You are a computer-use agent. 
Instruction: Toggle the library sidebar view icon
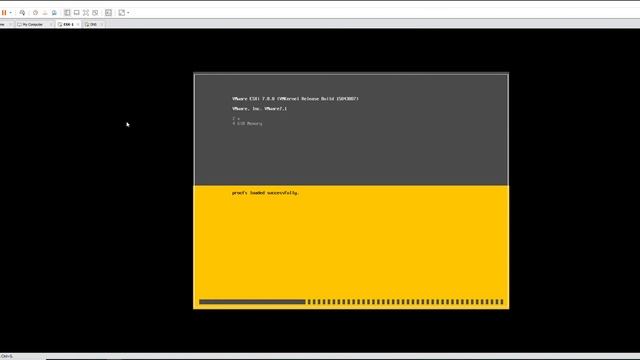point(67,13)
